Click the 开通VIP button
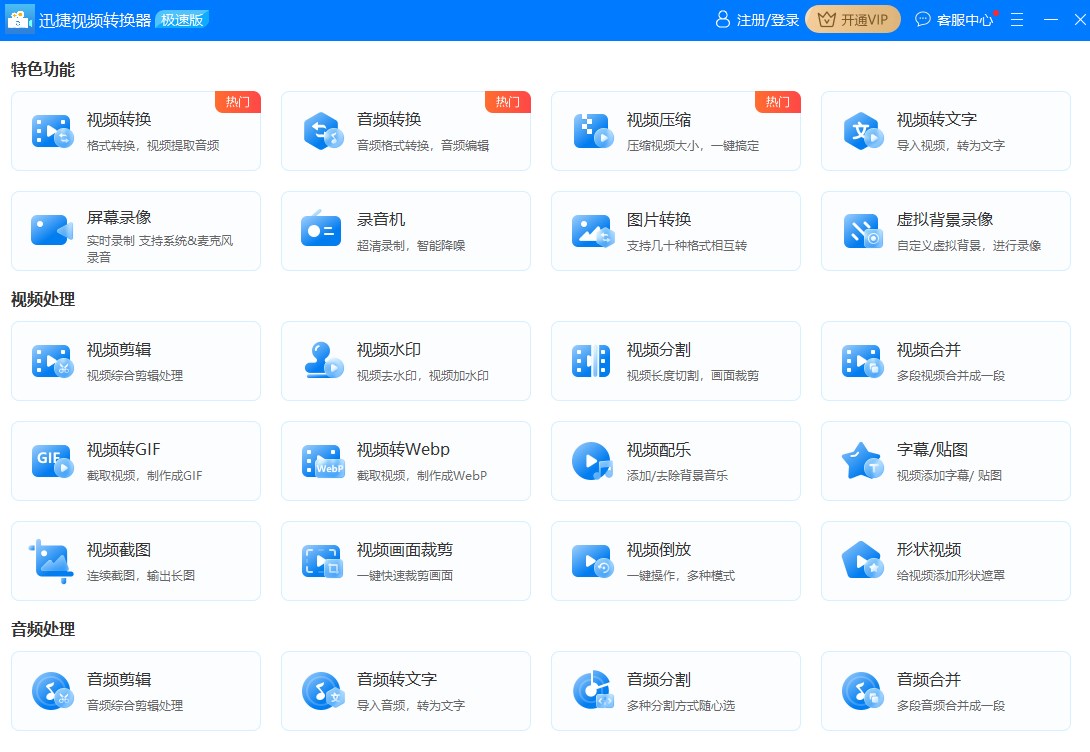Viewport: 1090px width, 752px height. click(853, 19)
